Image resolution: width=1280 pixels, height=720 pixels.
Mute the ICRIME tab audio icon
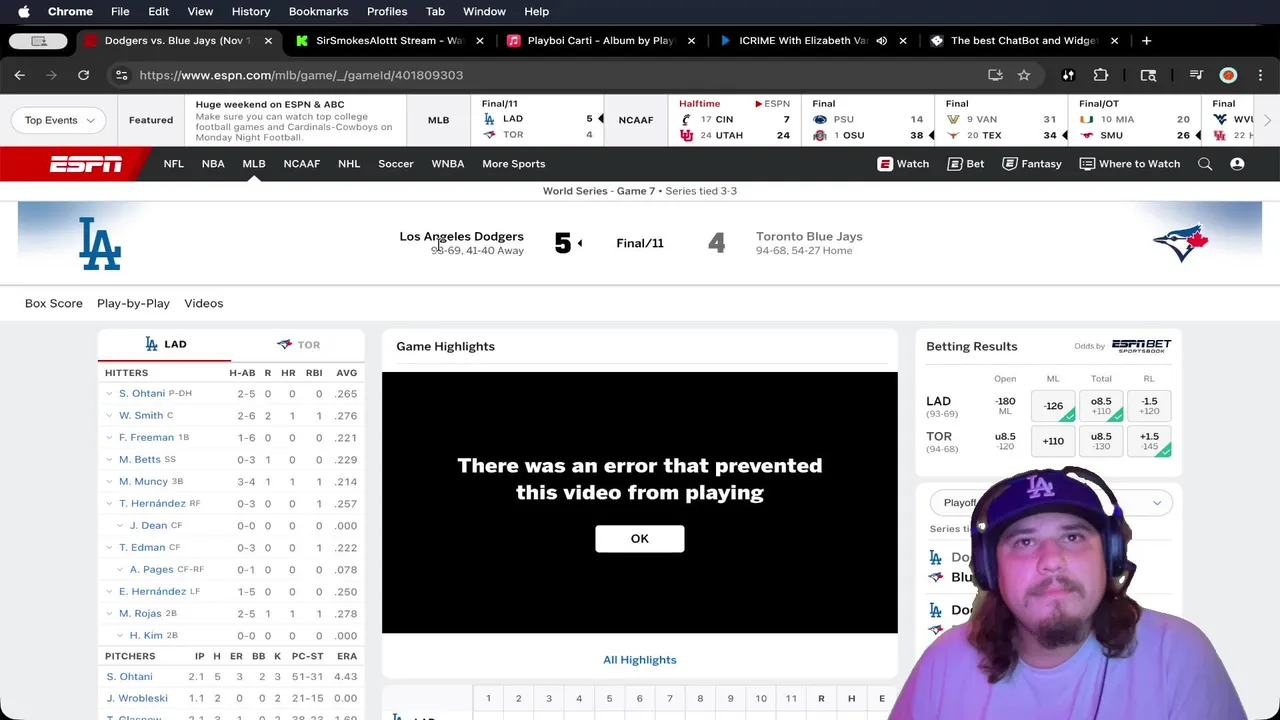coord(881,41)
